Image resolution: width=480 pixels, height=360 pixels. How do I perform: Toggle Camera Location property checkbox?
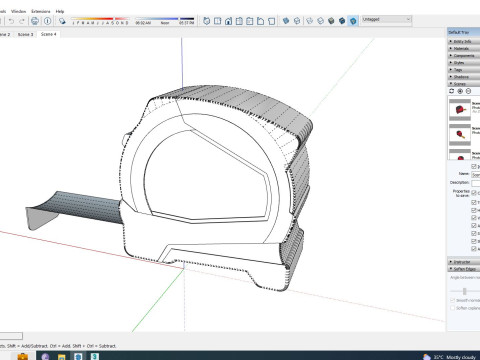[x=474, y=193]
